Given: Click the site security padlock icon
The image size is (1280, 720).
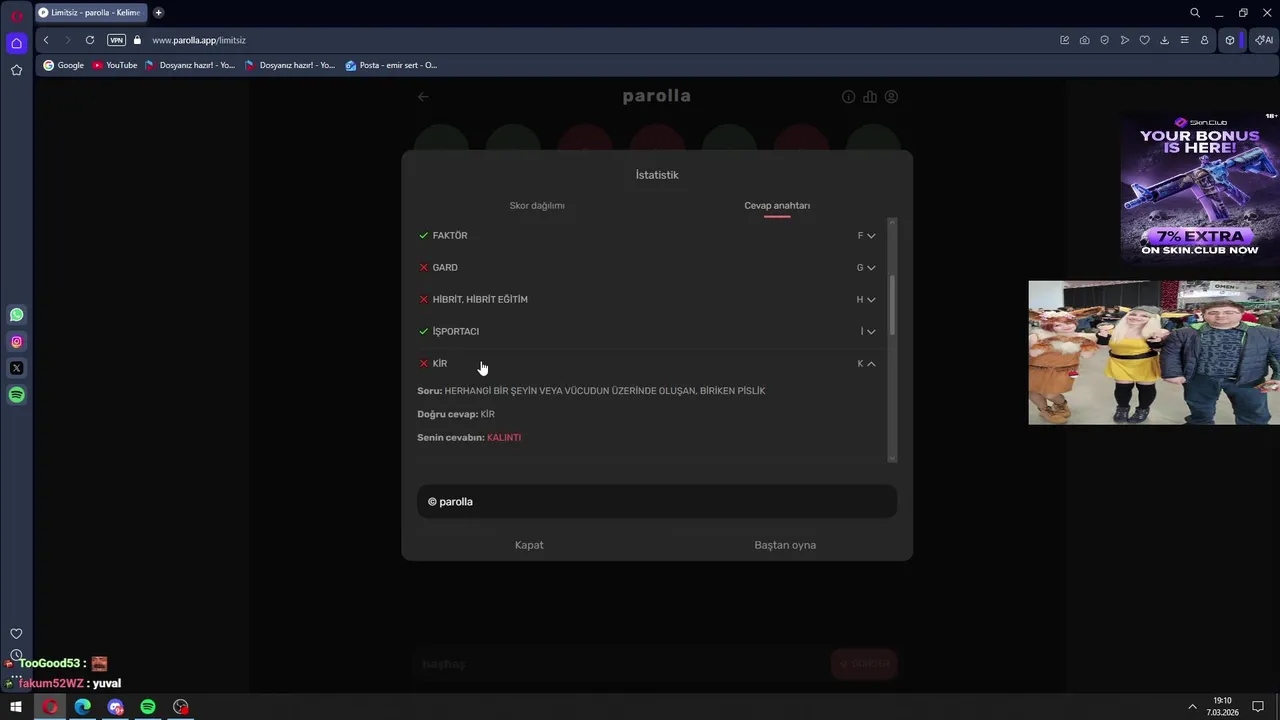Looking at the screenshot, I should [138, 40].
